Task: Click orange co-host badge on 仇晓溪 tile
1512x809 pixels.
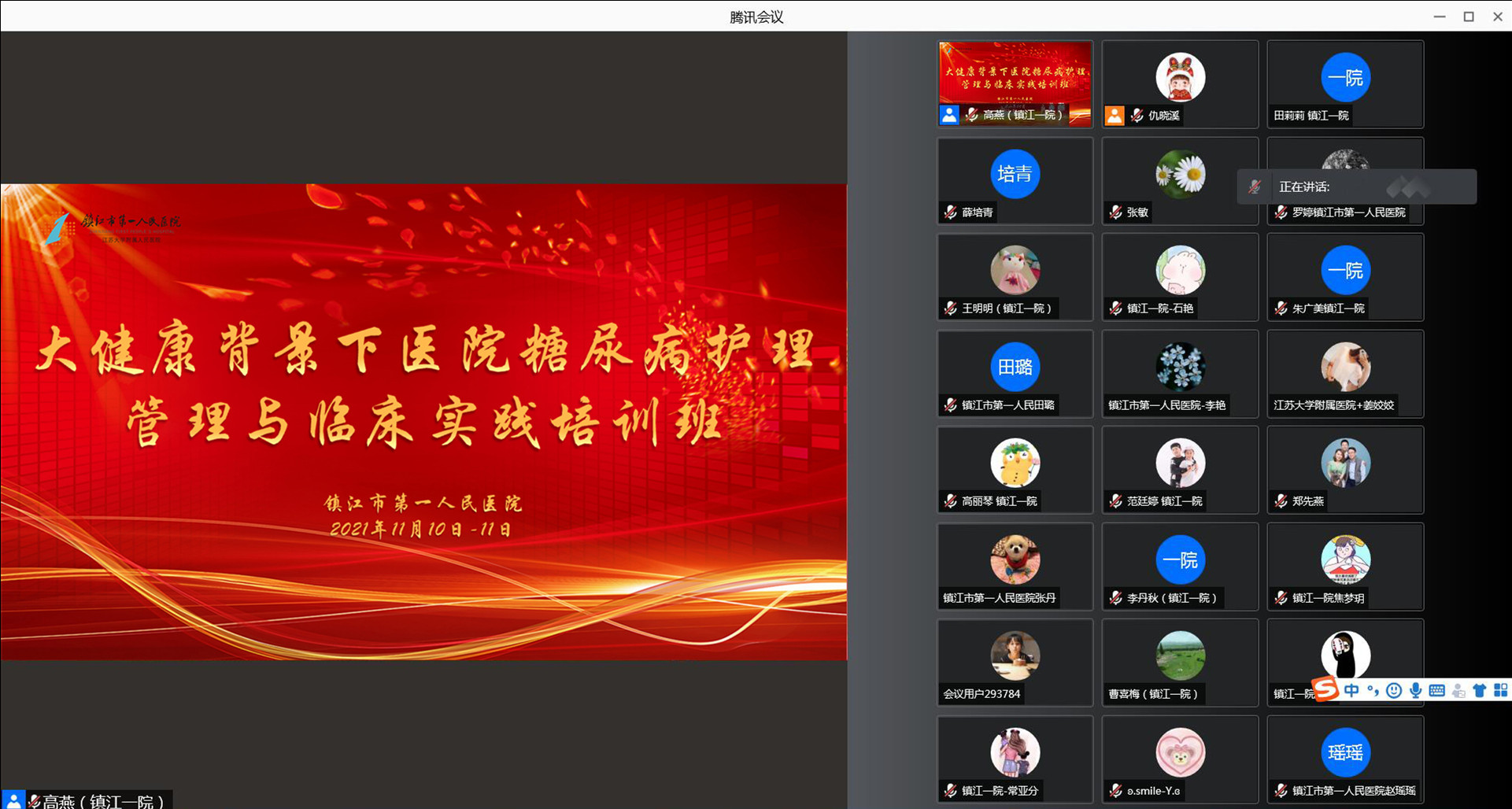Action: tap(1115, 116)
